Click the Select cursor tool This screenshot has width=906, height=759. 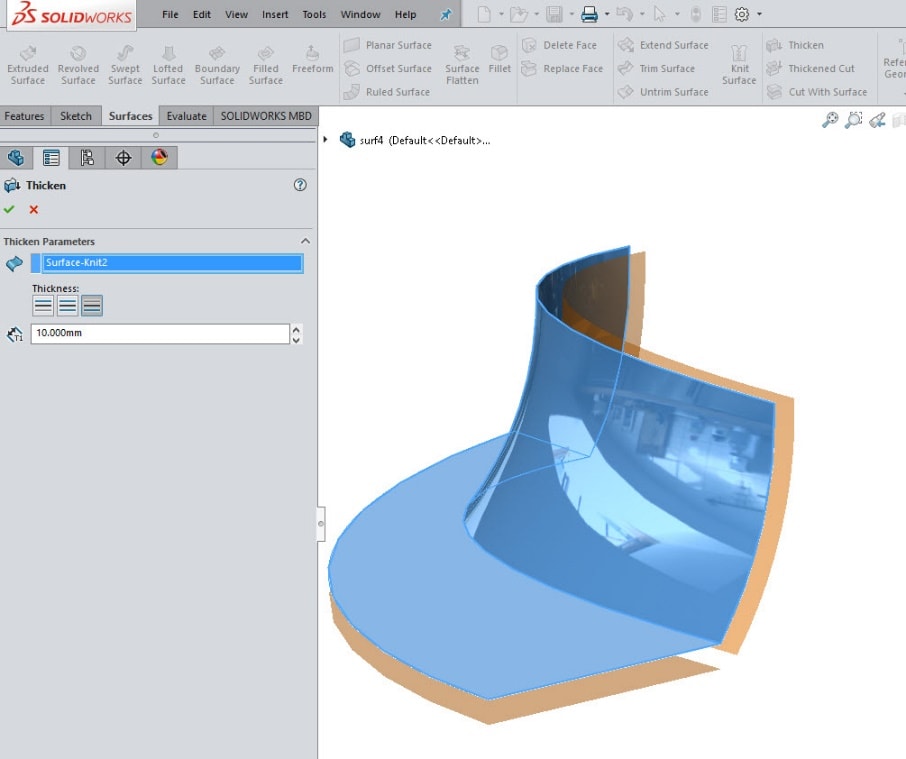click(659, 14)
